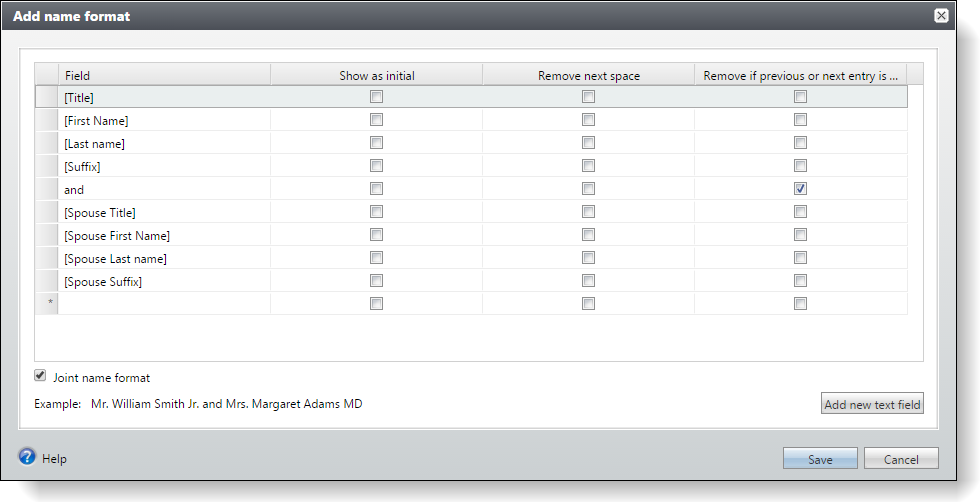
Task: Select the [First Name] field cell
Action: (x=164, y=120)
